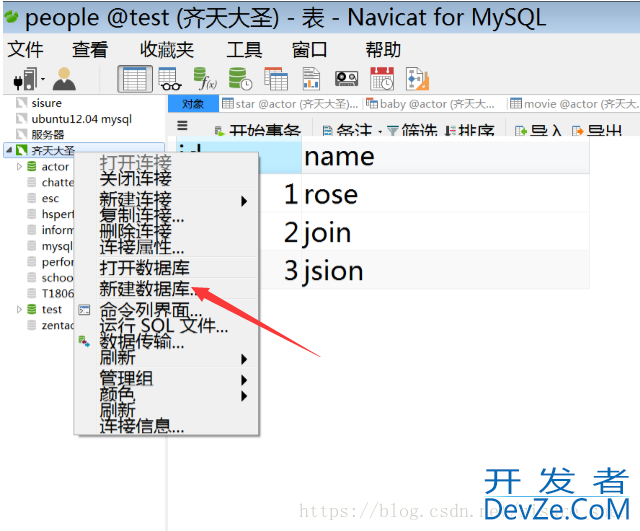This screenshot has width=640, height=531.
Task: Open the 窗口 menu
Action: click(309, 50)
